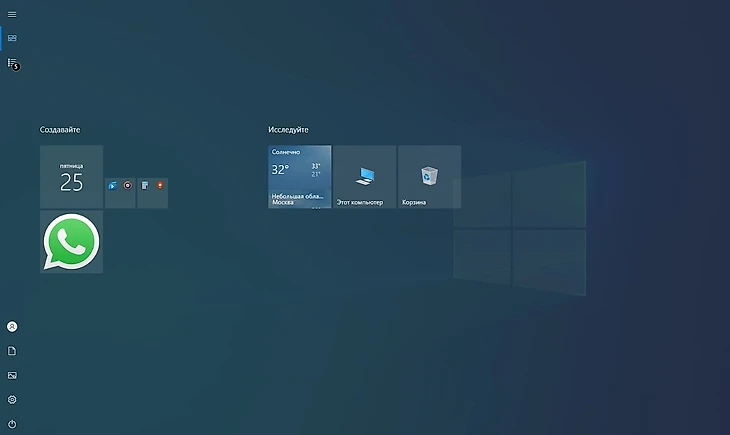This screenshot has width=730, height=435.
Task: Click the 32° temperature reading
Action: click(x=280, y=170)
